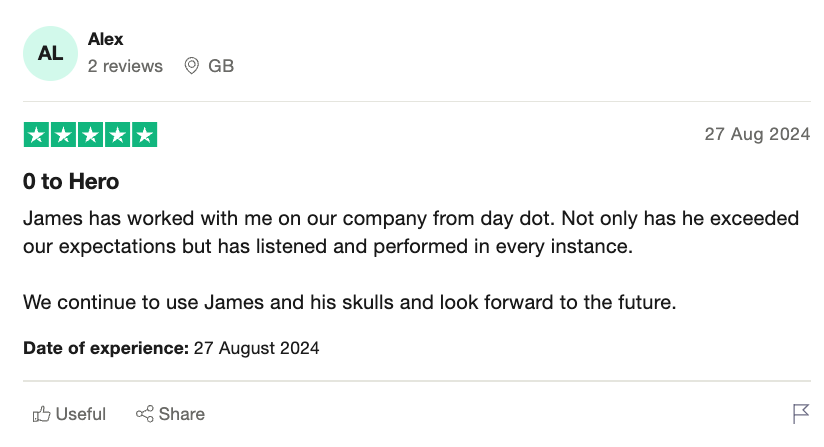This screenshot has height=447, width=824.
Task: Click the location pin icon next to GB
Action: (x=192, y=66)
